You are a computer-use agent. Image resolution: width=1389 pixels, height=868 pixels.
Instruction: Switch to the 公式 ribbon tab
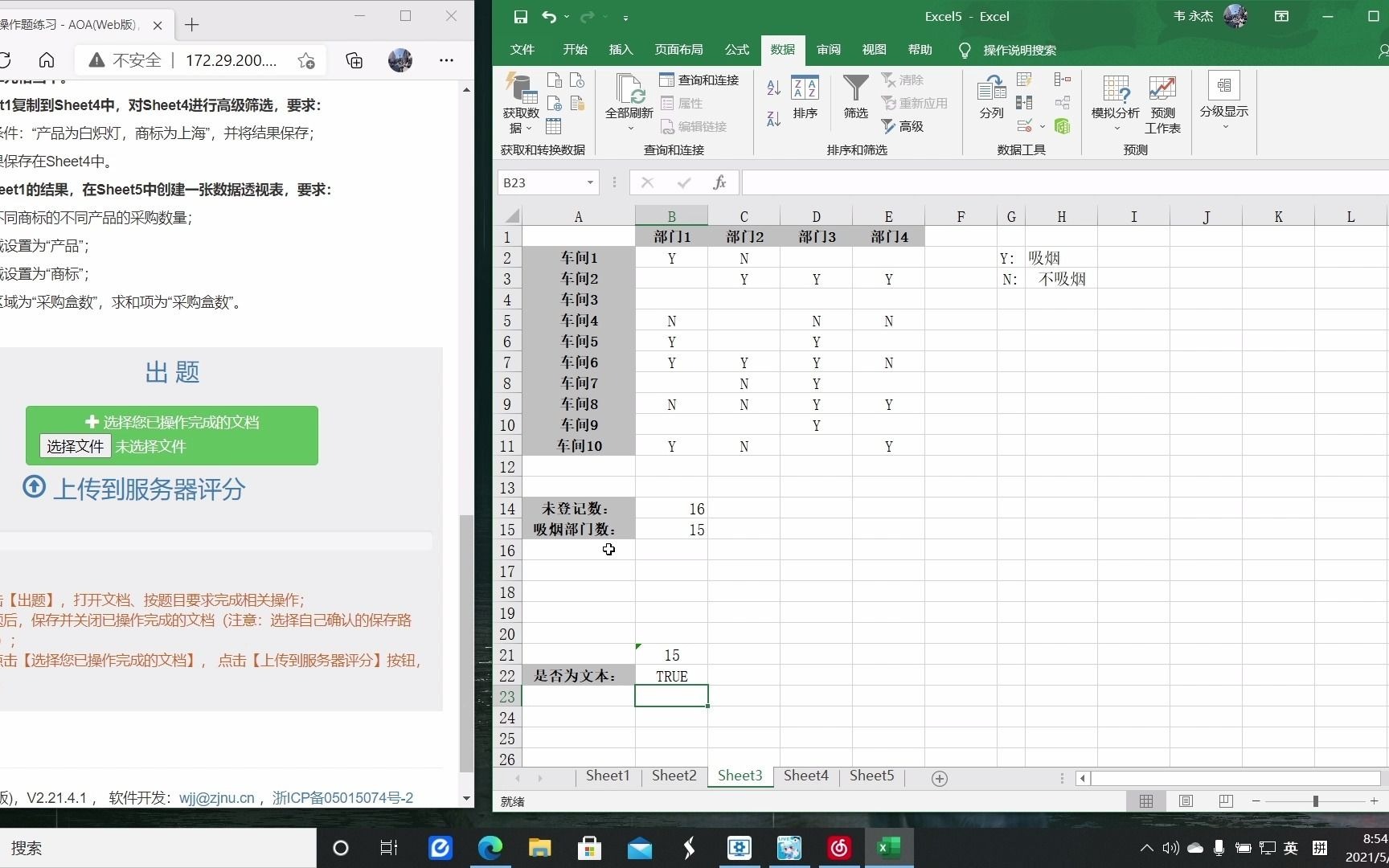[735, 49]
